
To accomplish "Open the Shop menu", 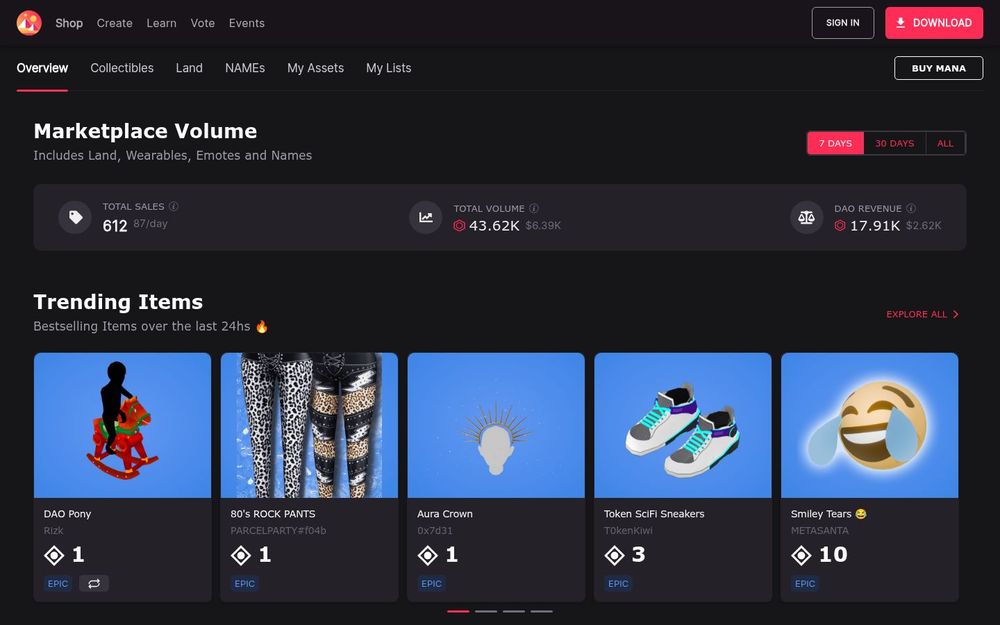I will (69, 23).
